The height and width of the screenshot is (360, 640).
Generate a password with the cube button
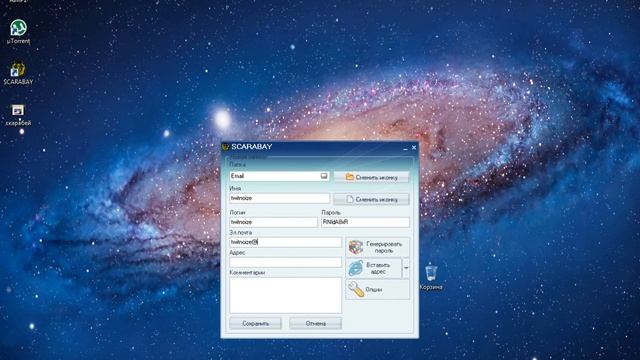coord(378,247)
